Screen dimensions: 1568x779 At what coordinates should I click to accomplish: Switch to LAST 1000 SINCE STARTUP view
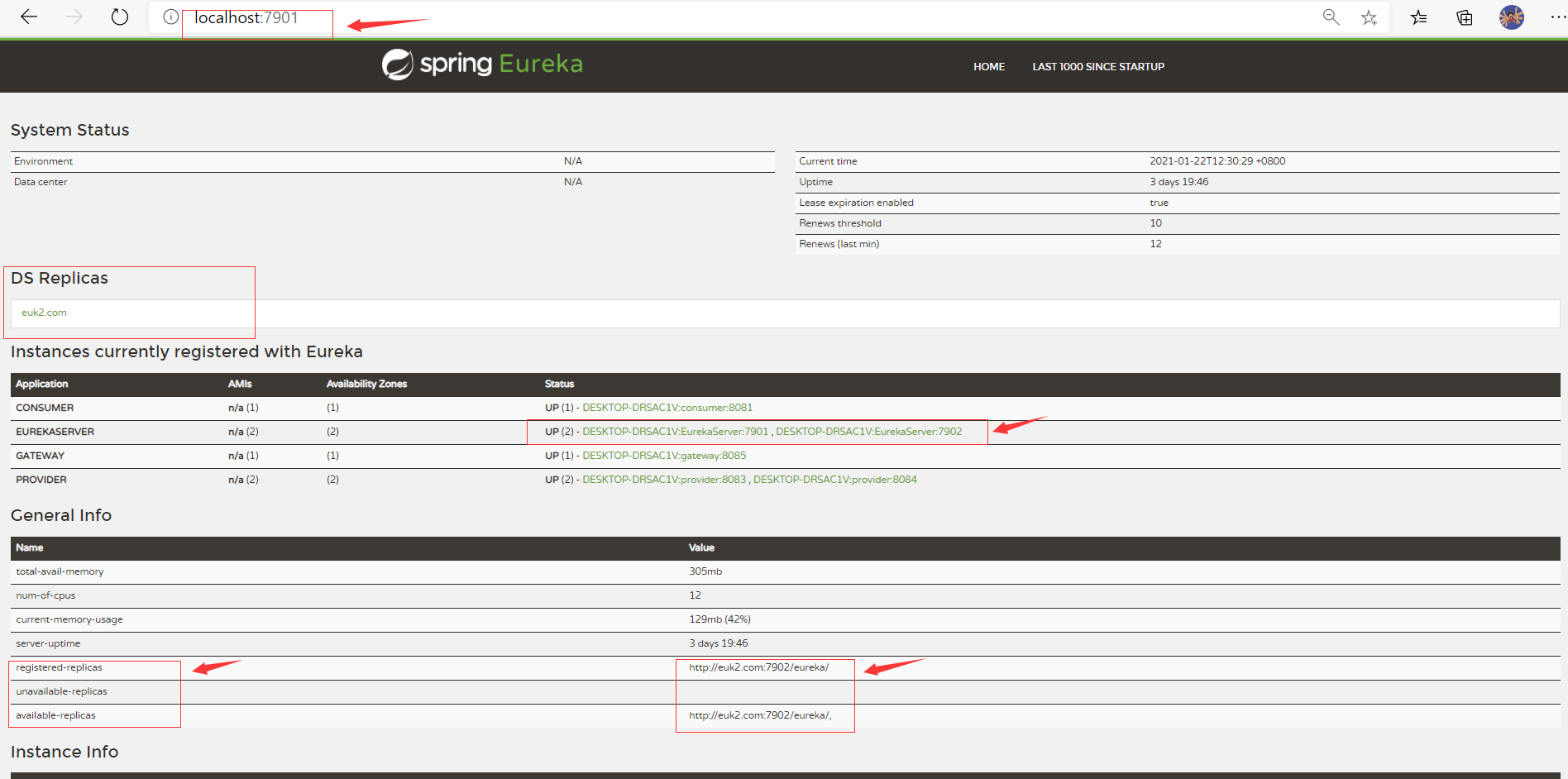pos(1097,66)
